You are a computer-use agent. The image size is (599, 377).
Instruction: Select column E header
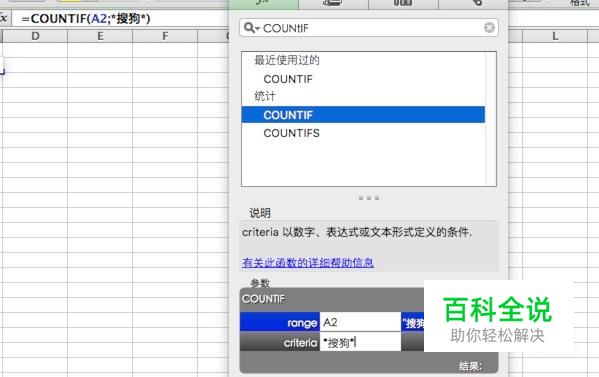pyautogui.click(x=100, y=36)
